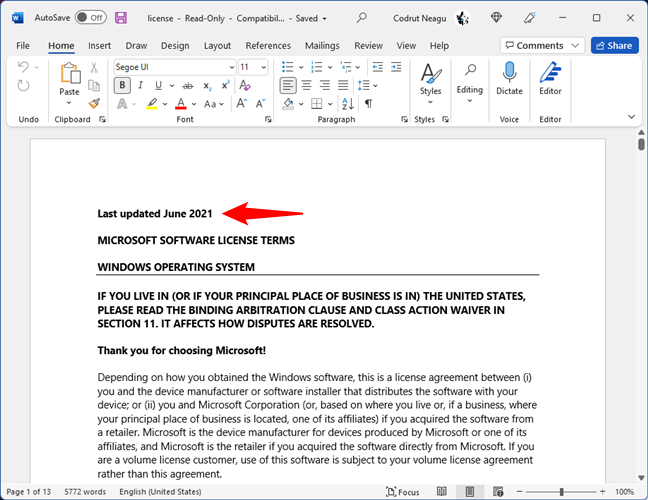Open the Design tab
The width and height of the screenshot is (648, 500).
175,45
